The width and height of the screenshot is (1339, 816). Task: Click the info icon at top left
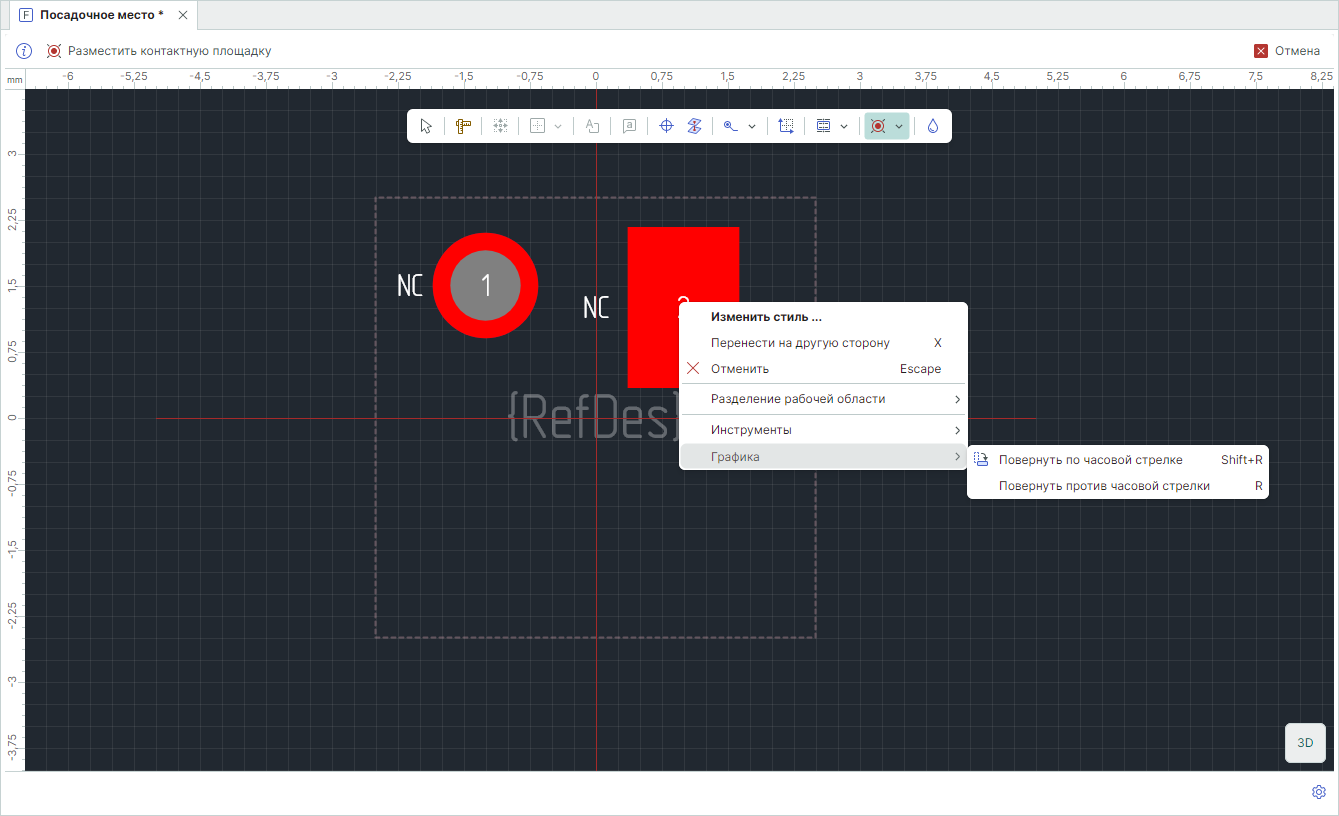pyautogui.click(x=24, y=51)
